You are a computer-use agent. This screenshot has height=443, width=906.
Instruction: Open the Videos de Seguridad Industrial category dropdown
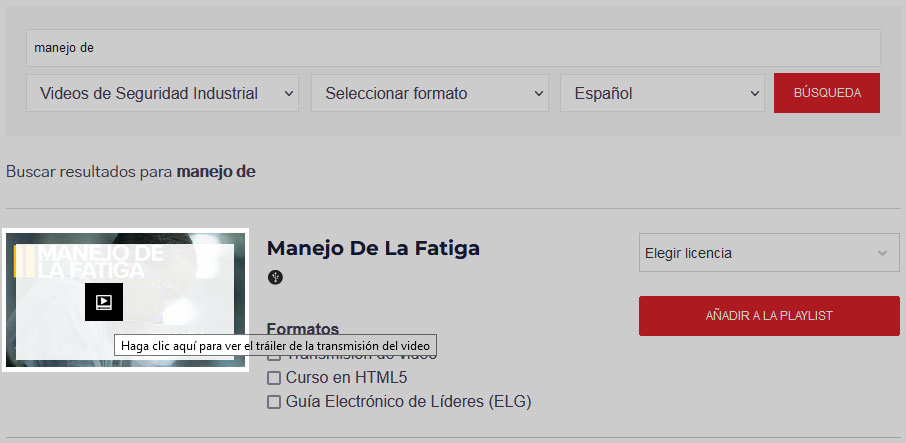click(x=162, y=93)
